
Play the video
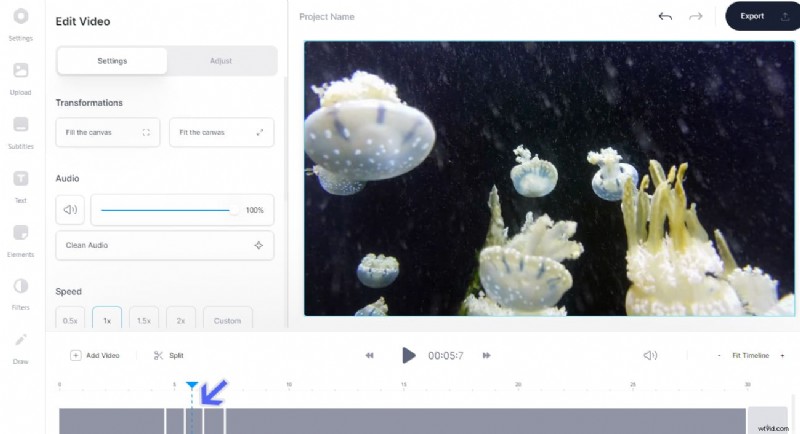(x=408, y=355)
